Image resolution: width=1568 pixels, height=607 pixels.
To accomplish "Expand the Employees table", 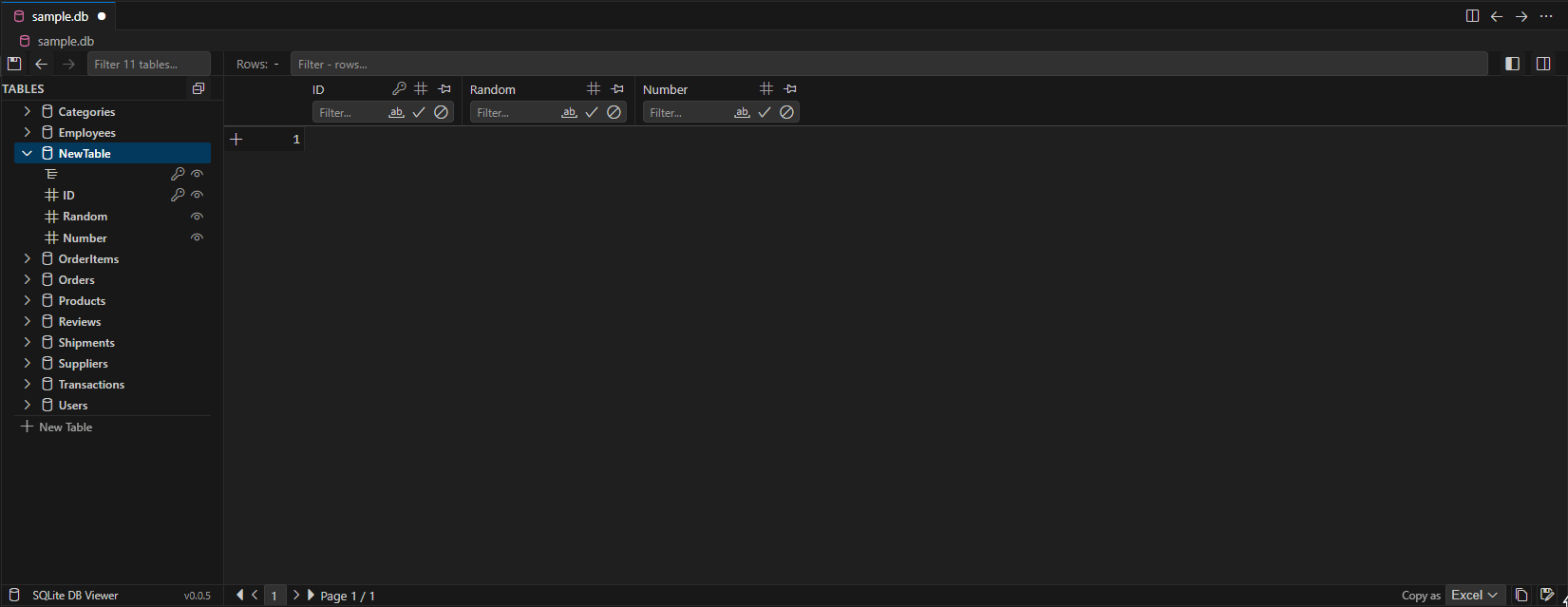I will [27, 132].
